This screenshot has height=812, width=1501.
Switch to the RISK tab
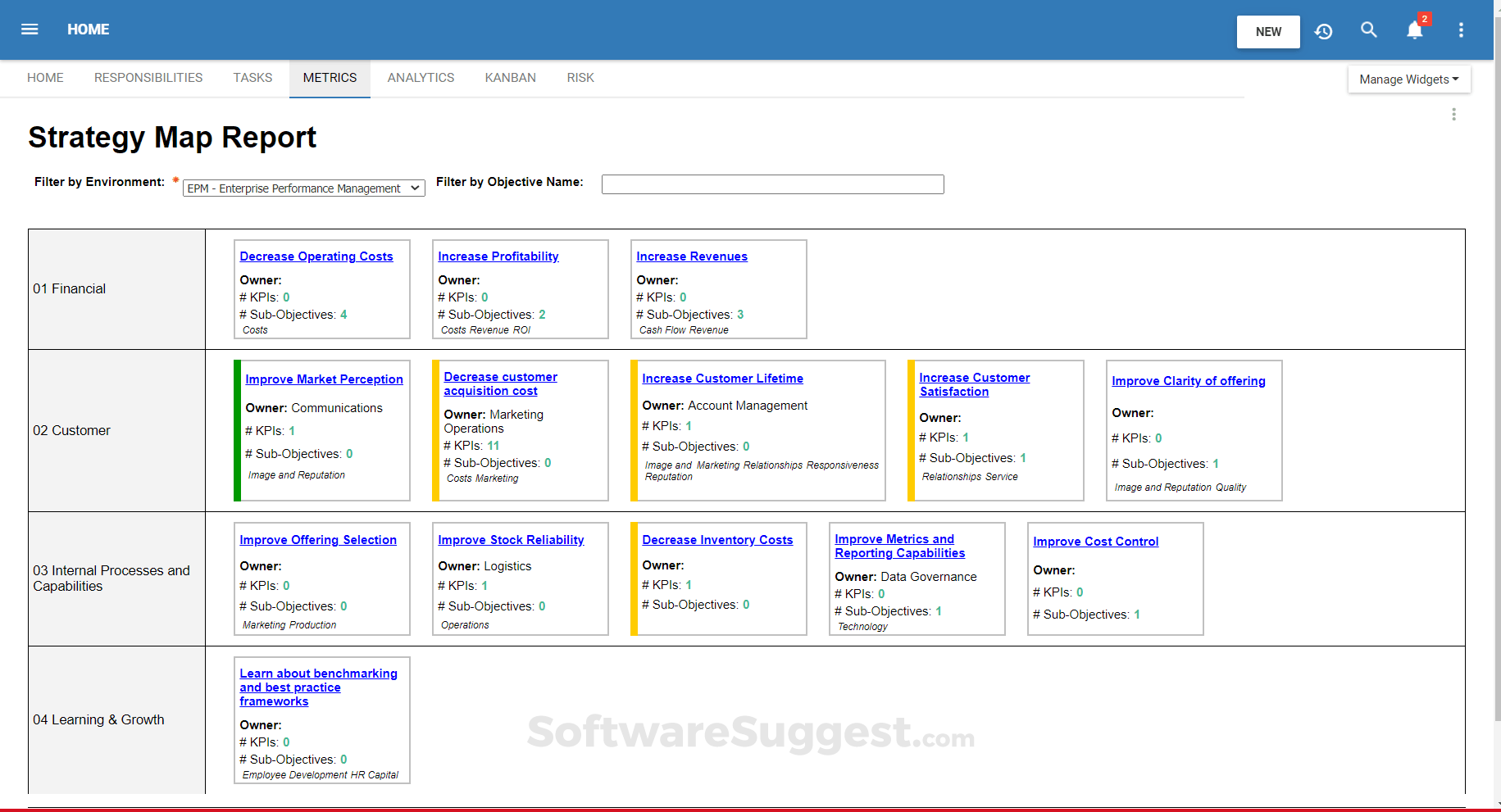(x=580, y=77)
